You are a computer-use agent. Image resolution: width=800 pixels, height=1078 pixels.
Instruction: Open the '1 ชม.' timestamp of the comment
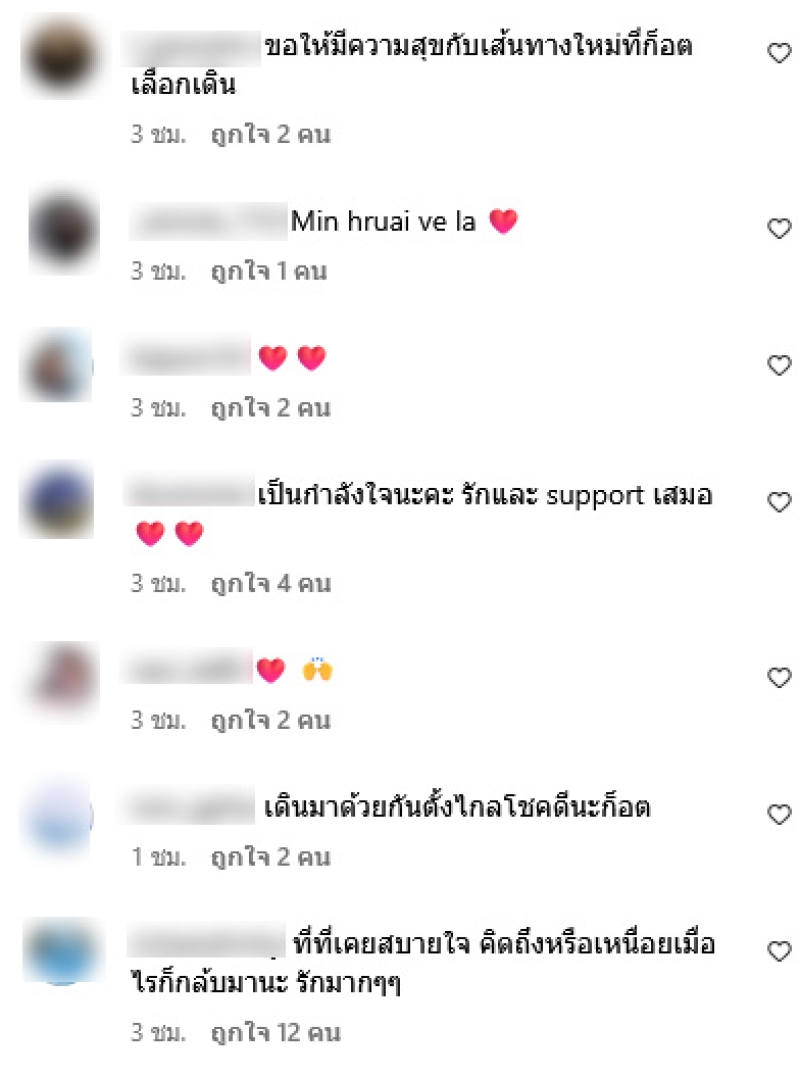tap(159, 857)
